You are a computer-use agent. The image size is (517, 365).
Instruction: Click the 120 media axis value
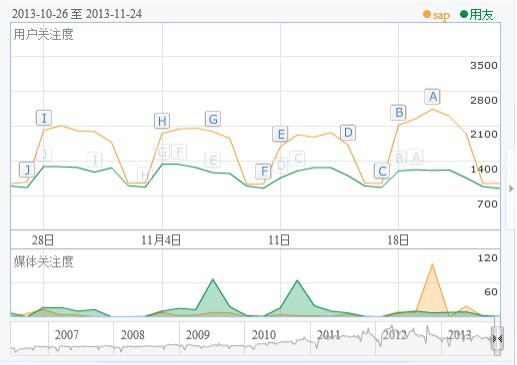[x=488, y=258]
